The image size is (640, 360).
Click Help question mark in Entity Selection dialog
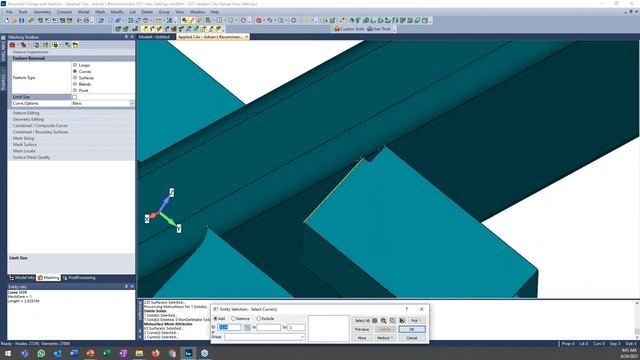pyautogui.click(x=407, y=309)
